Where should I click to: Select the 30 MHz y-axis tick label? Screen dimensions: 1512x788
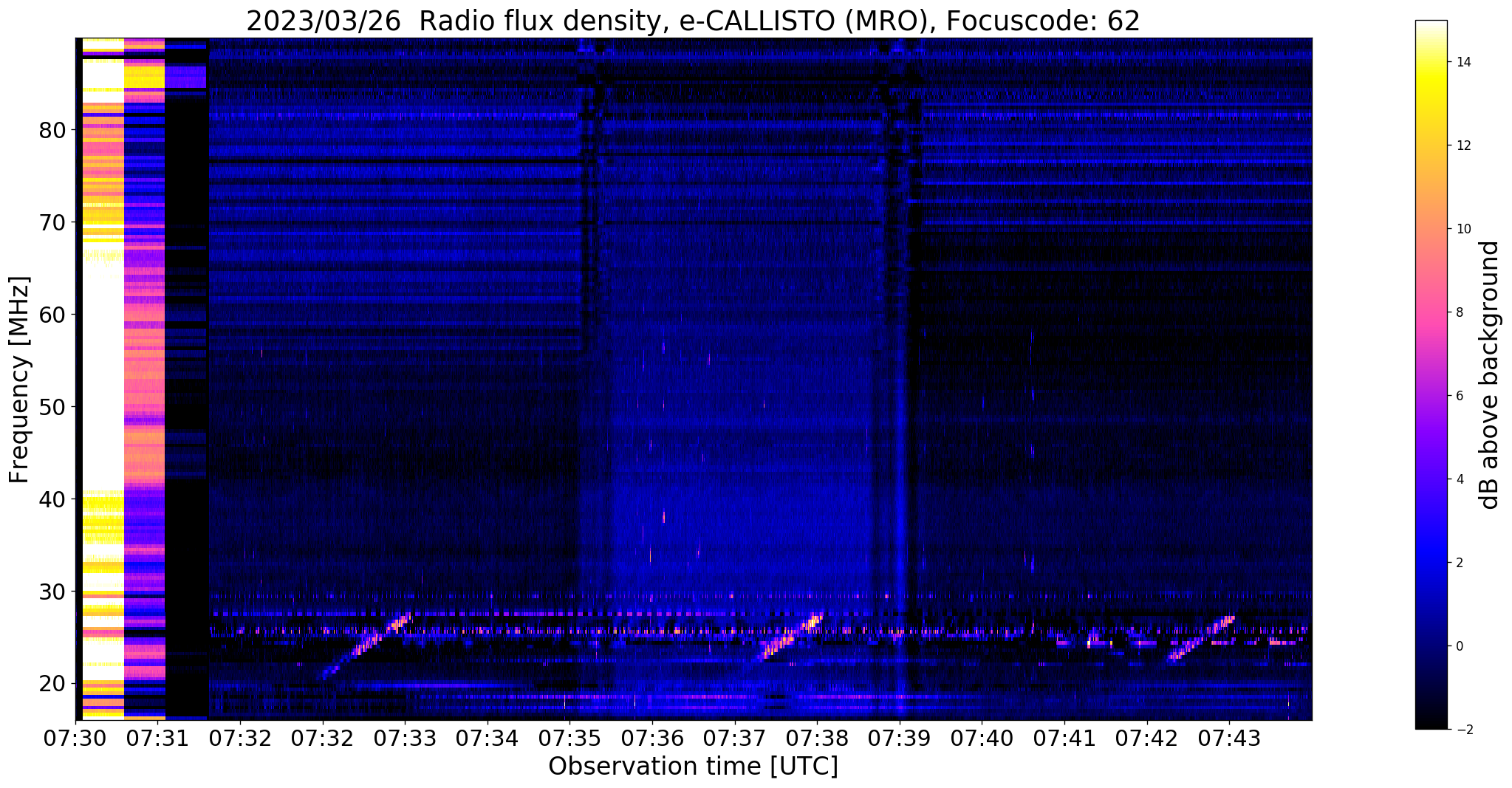pos(52,592)
